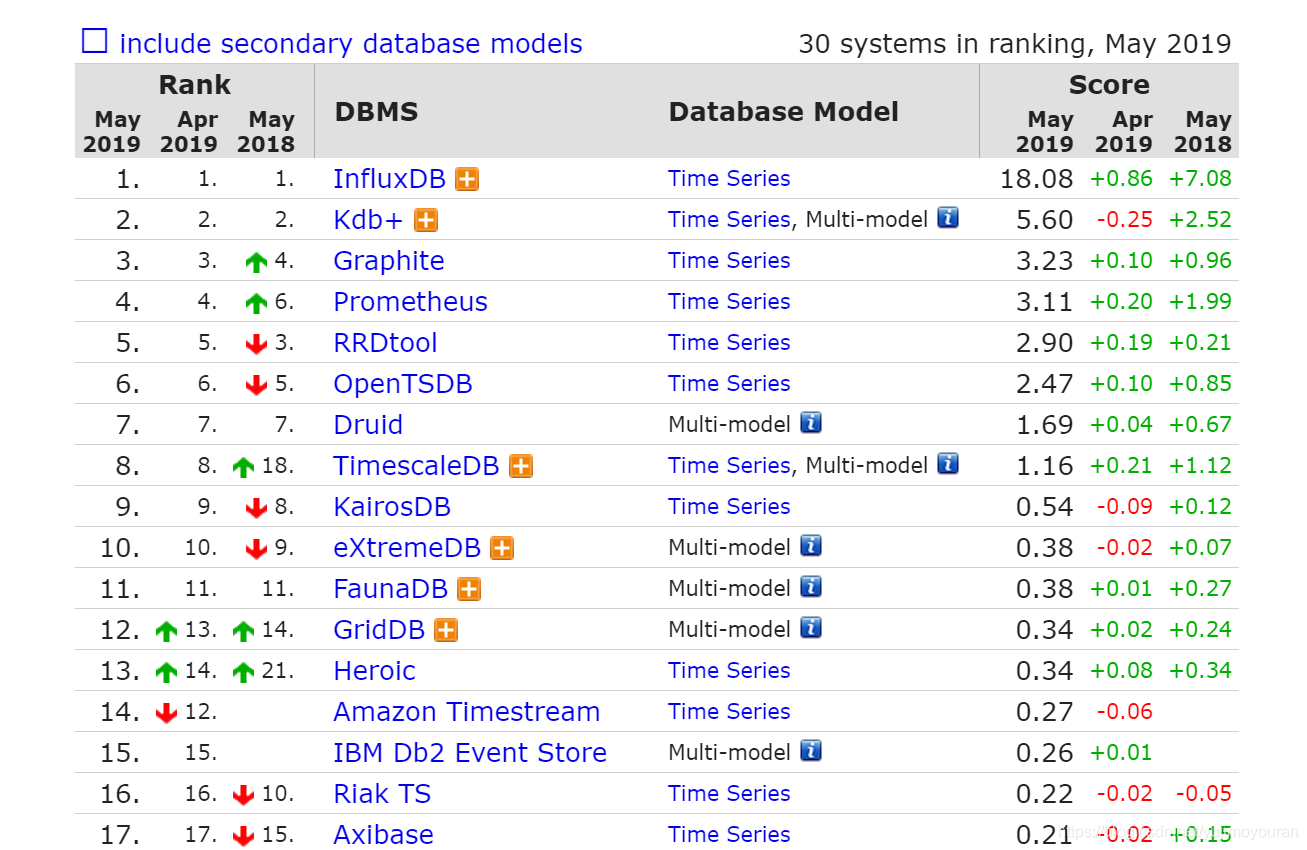This screenshot has height=850, width=1307.
Task: Click the Rank column header
Action: [x=194, y=85]
